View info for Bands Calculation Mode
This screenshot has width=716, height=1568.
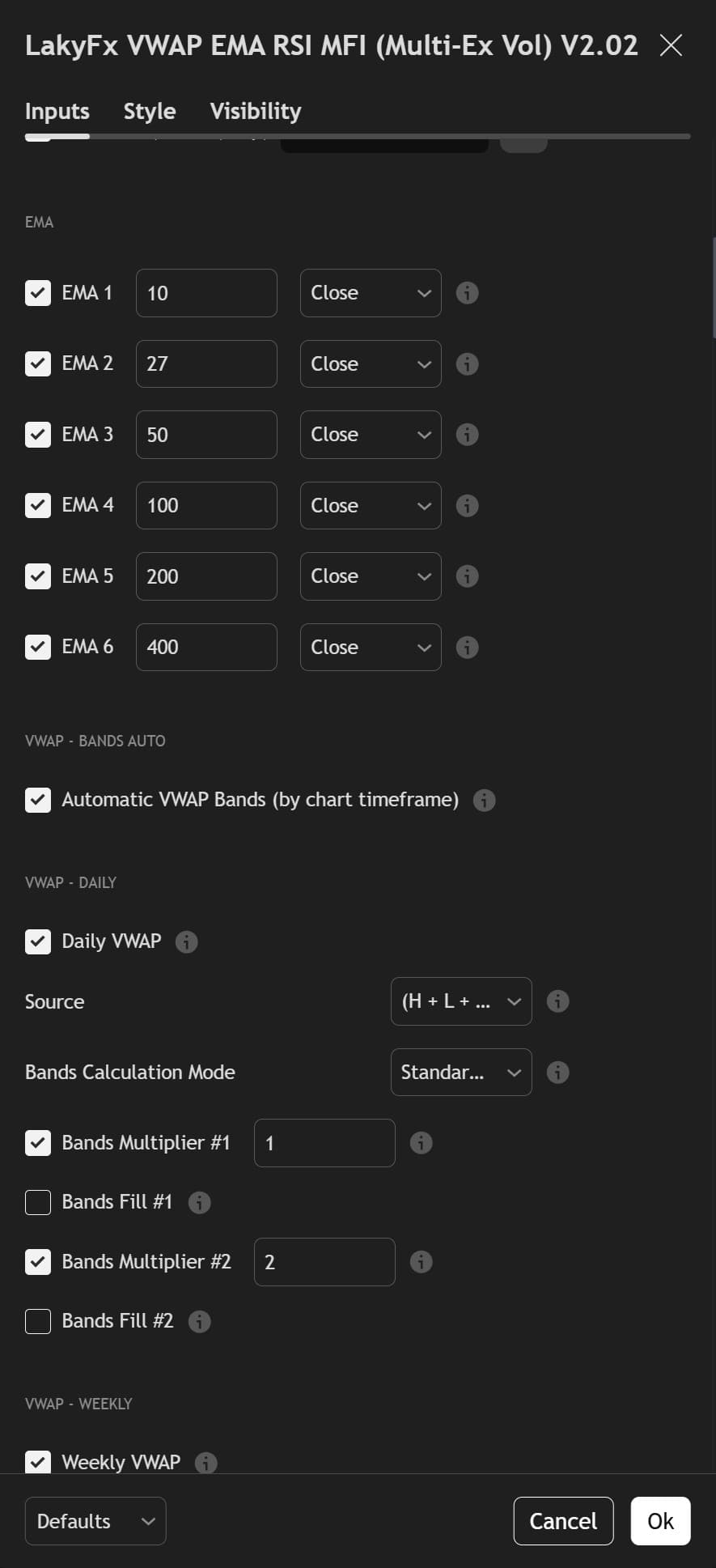[x=557, y=1072]
